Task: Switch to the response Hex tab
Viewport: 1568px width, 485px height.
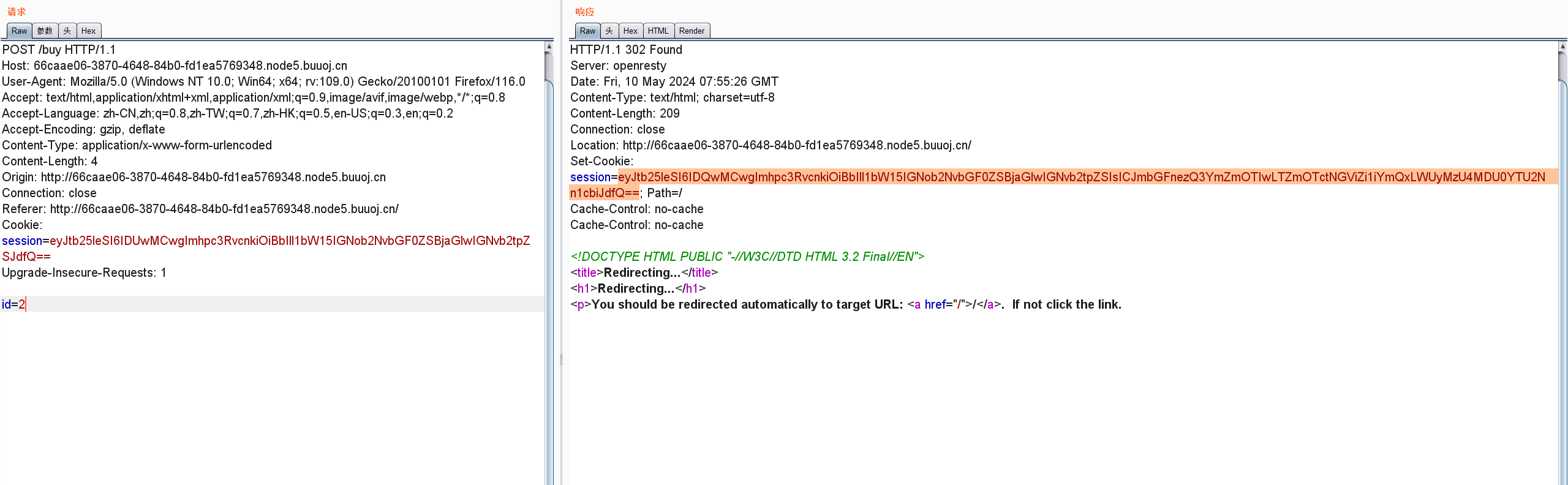Action: coord(630,31)
